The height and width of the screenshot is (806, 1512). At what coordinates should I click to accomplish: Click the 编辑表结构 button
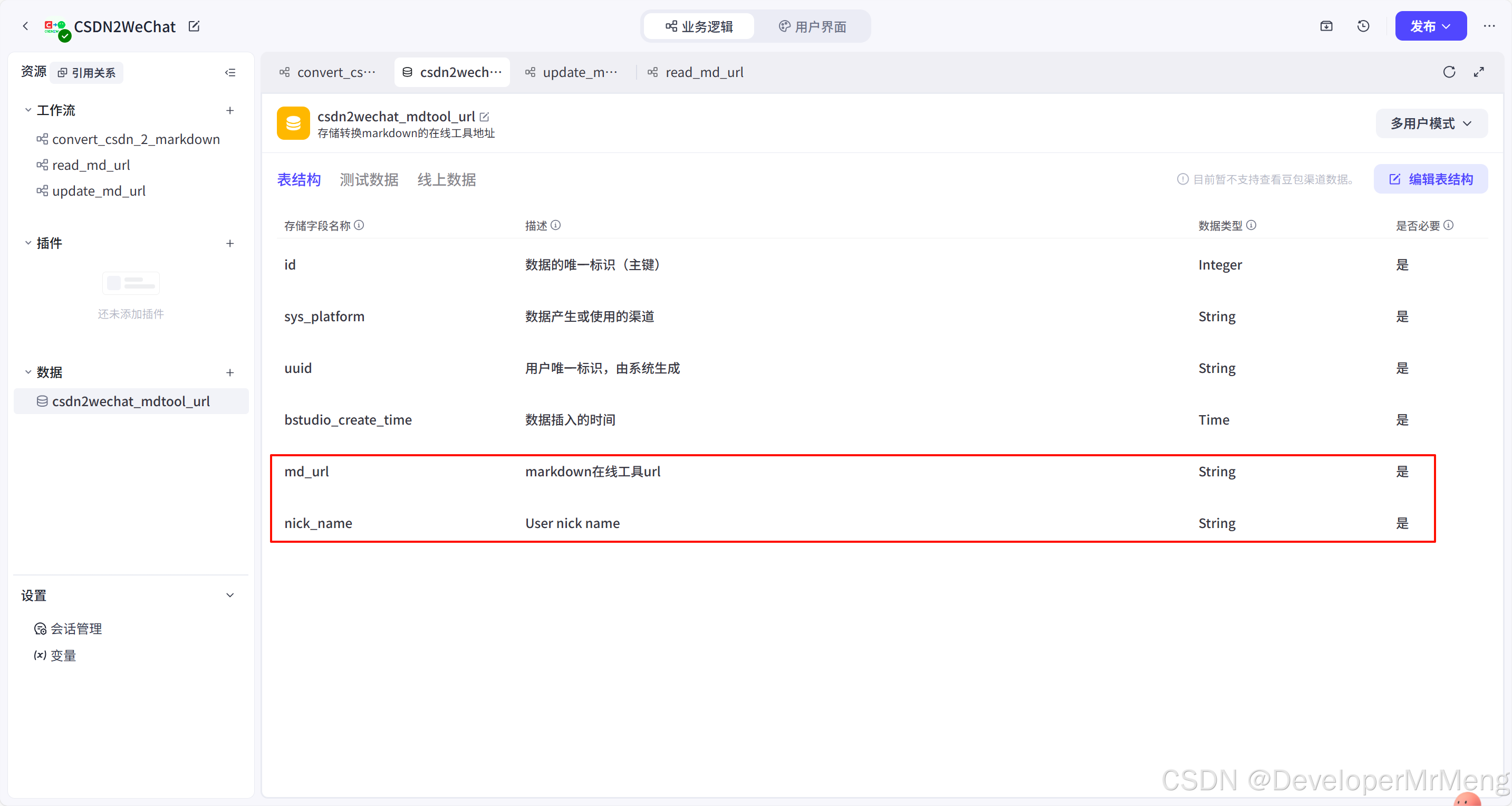[1430, 179]
